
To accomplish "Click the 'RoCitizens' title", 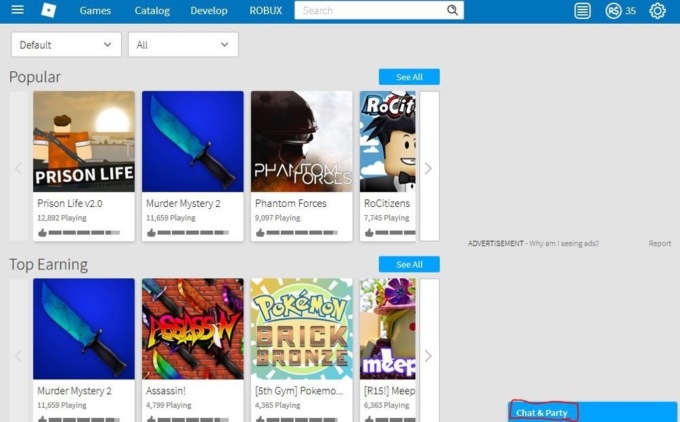I will point(387,203).
